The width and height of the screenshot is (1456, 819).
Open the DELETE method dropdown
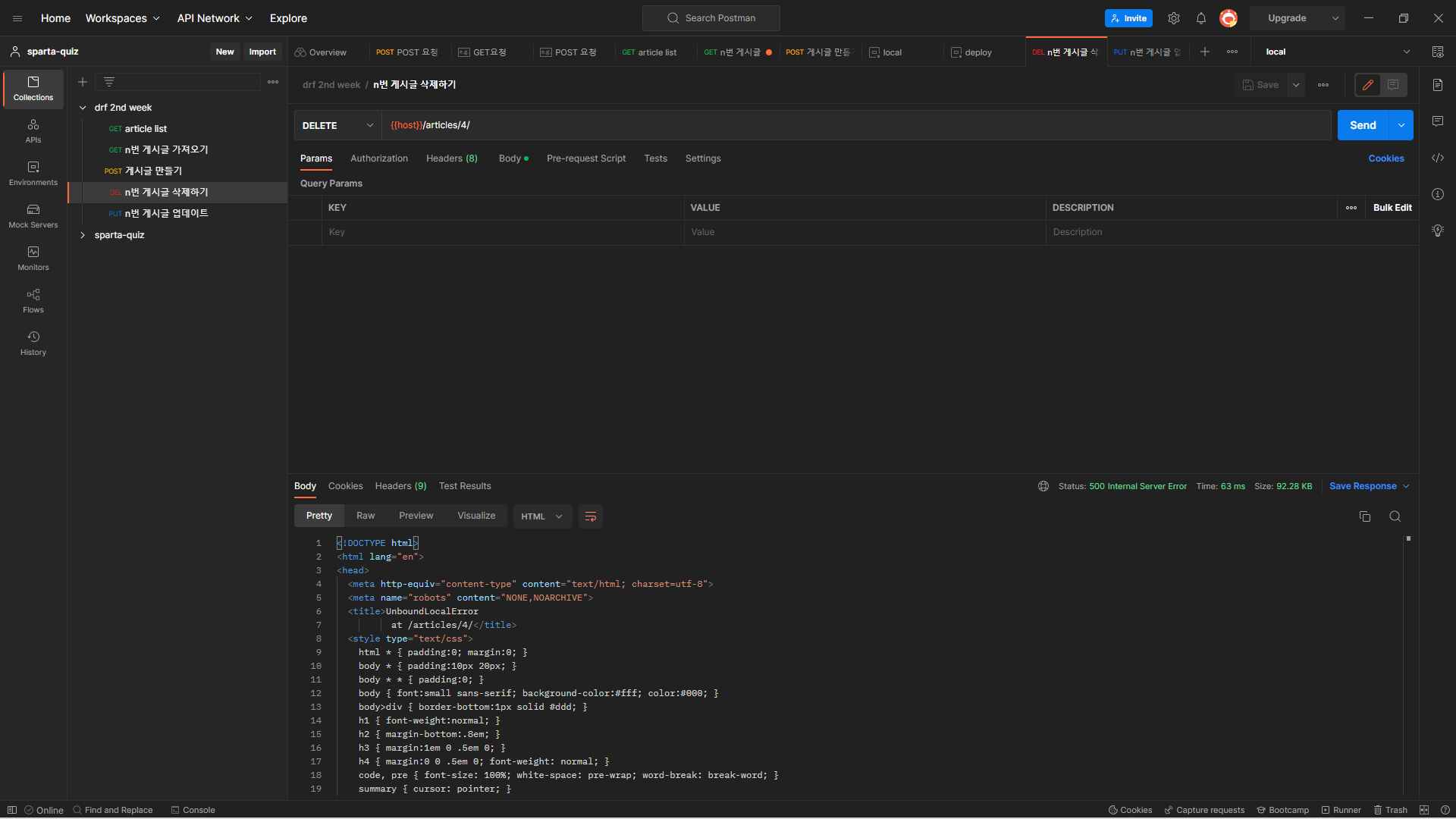[337, 125]
